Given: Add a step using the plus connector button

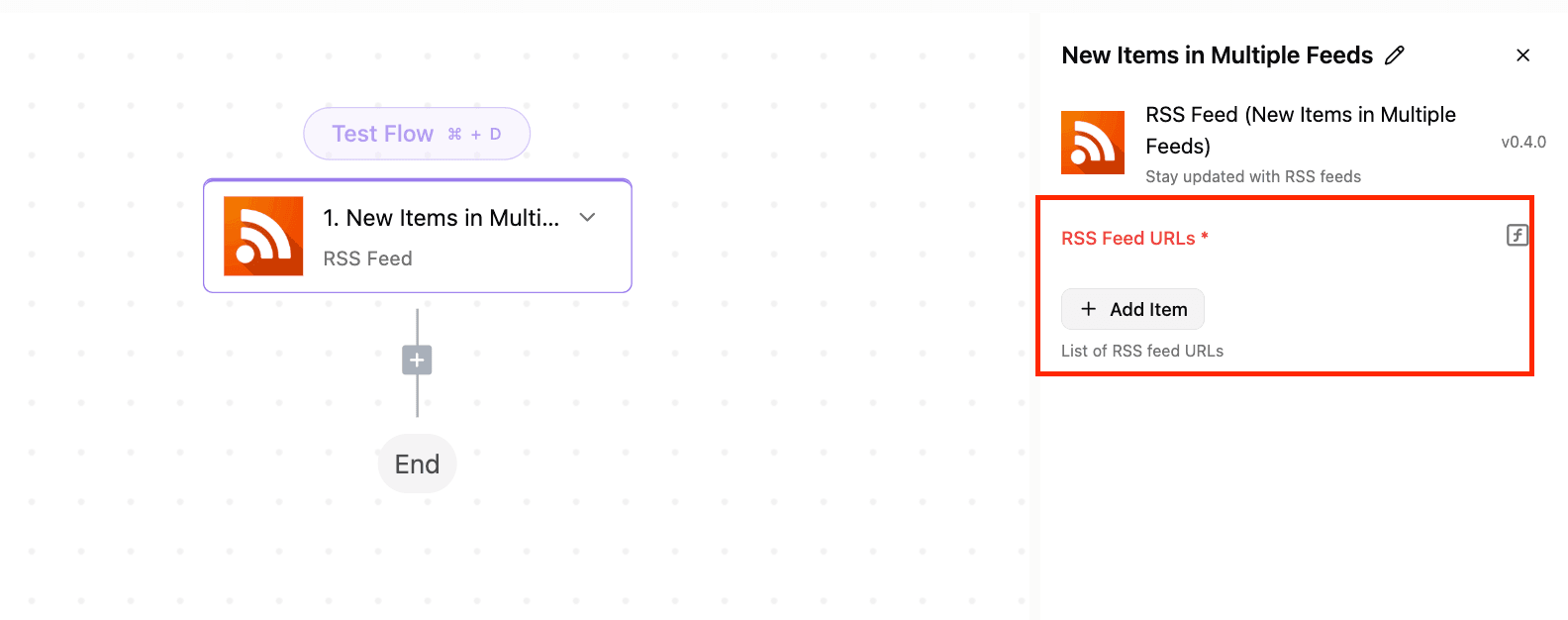Looking at the screenshot, I should pyautogui.click(x=417, y=360).
